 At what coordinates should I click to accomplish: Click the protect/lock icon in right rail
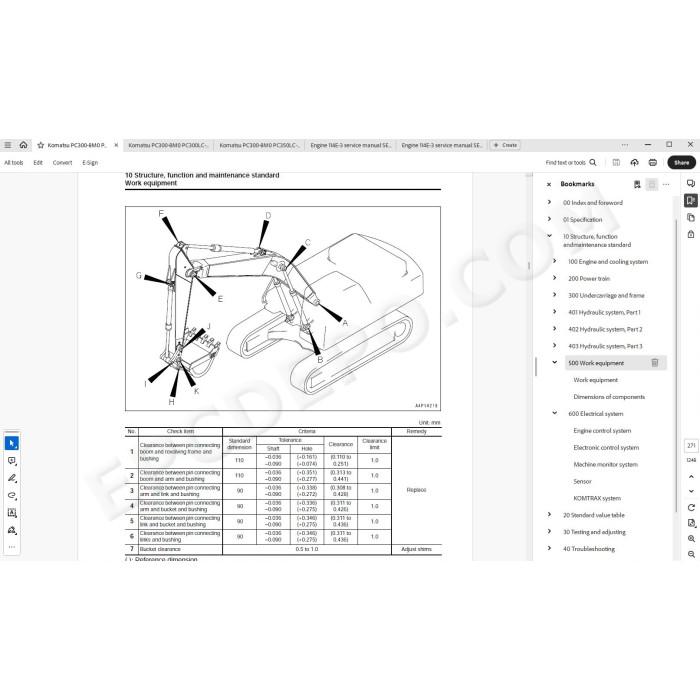[691, 234]
